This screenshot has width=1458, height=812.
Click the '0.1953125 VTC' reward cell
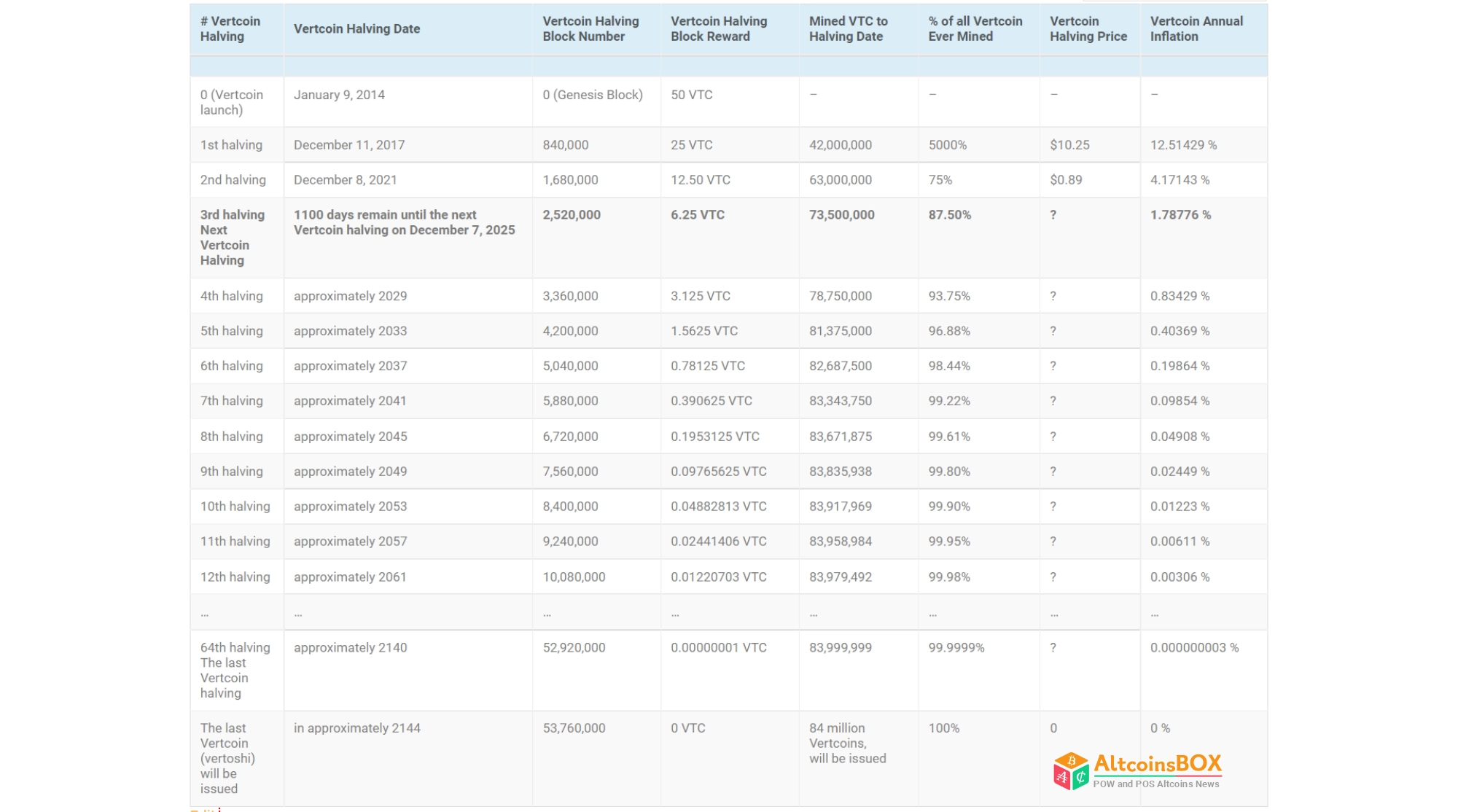[x=715, y=437]
